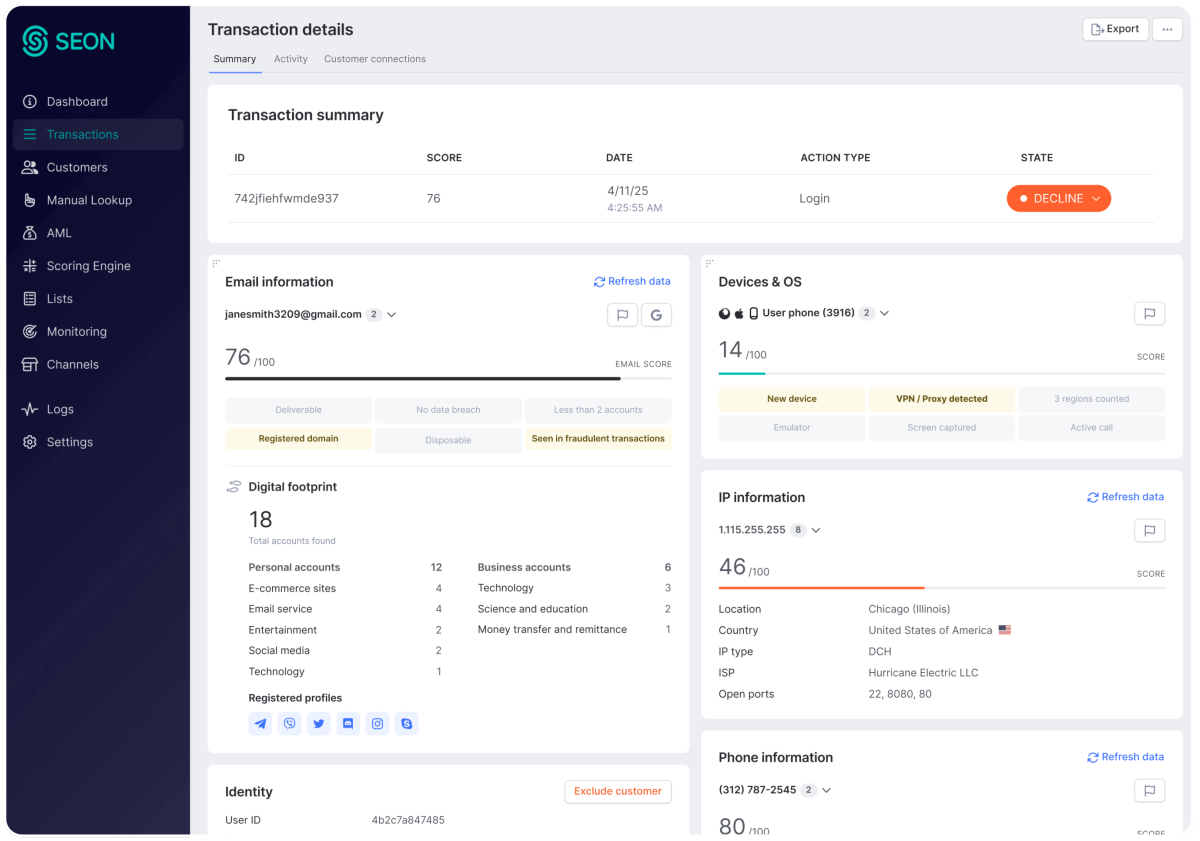Viewport: 1200px width, 841px height.
Task: Open the Instagram registered profile
Action: tap(377, 723)
